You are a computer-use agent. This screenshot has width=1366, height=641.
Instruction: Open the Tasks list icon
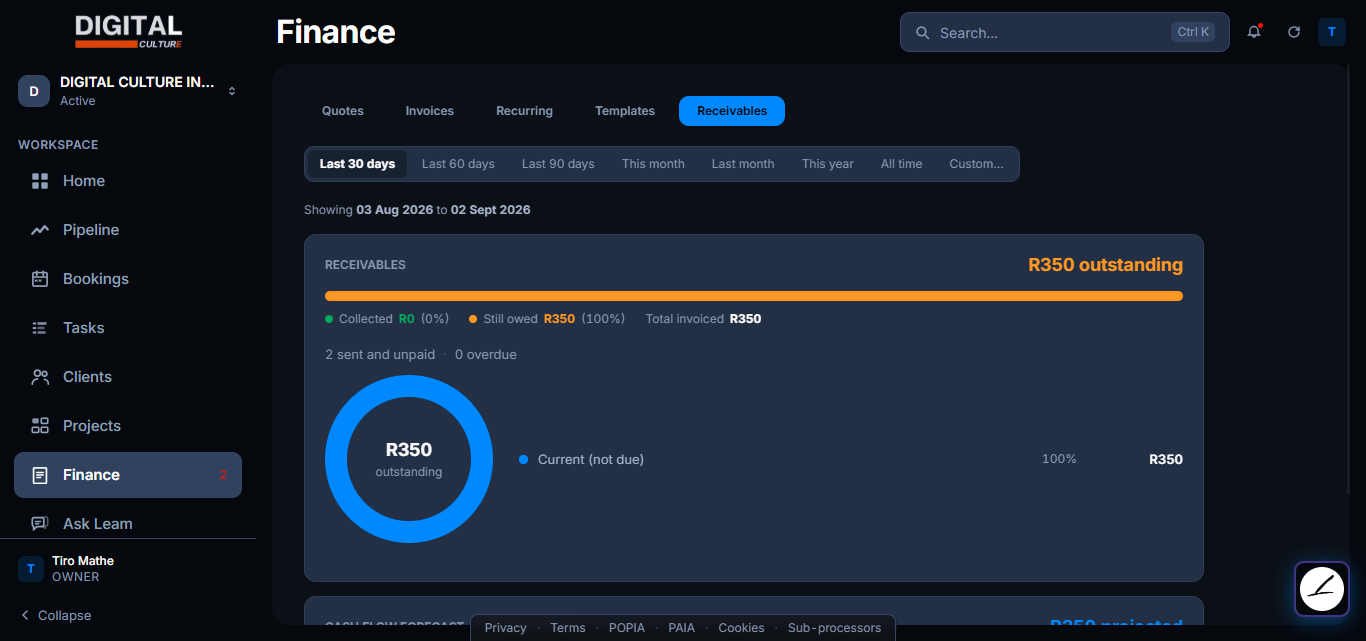tap(40, 328)
